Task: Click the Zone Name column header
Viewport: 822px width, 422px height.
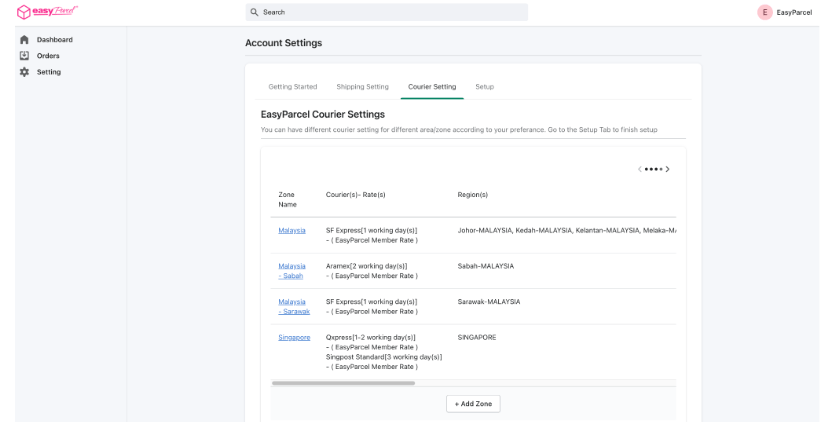Action: point(287,200)
